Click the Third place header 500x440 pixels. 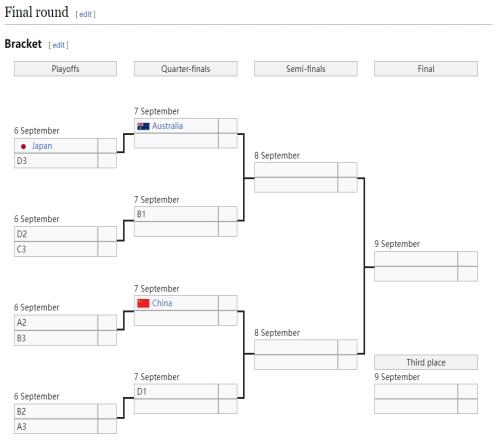426,362
